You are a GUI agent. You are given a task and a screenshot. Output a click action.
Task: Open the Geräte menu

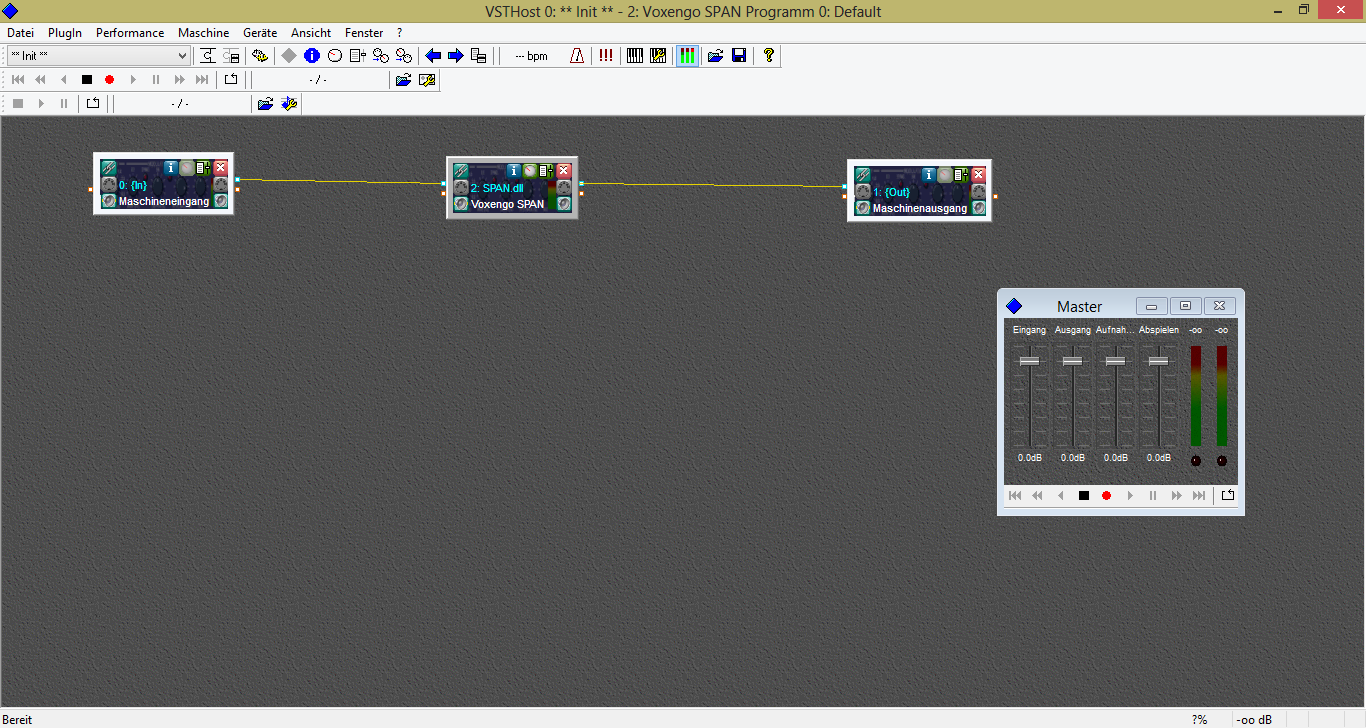[260, 33]
